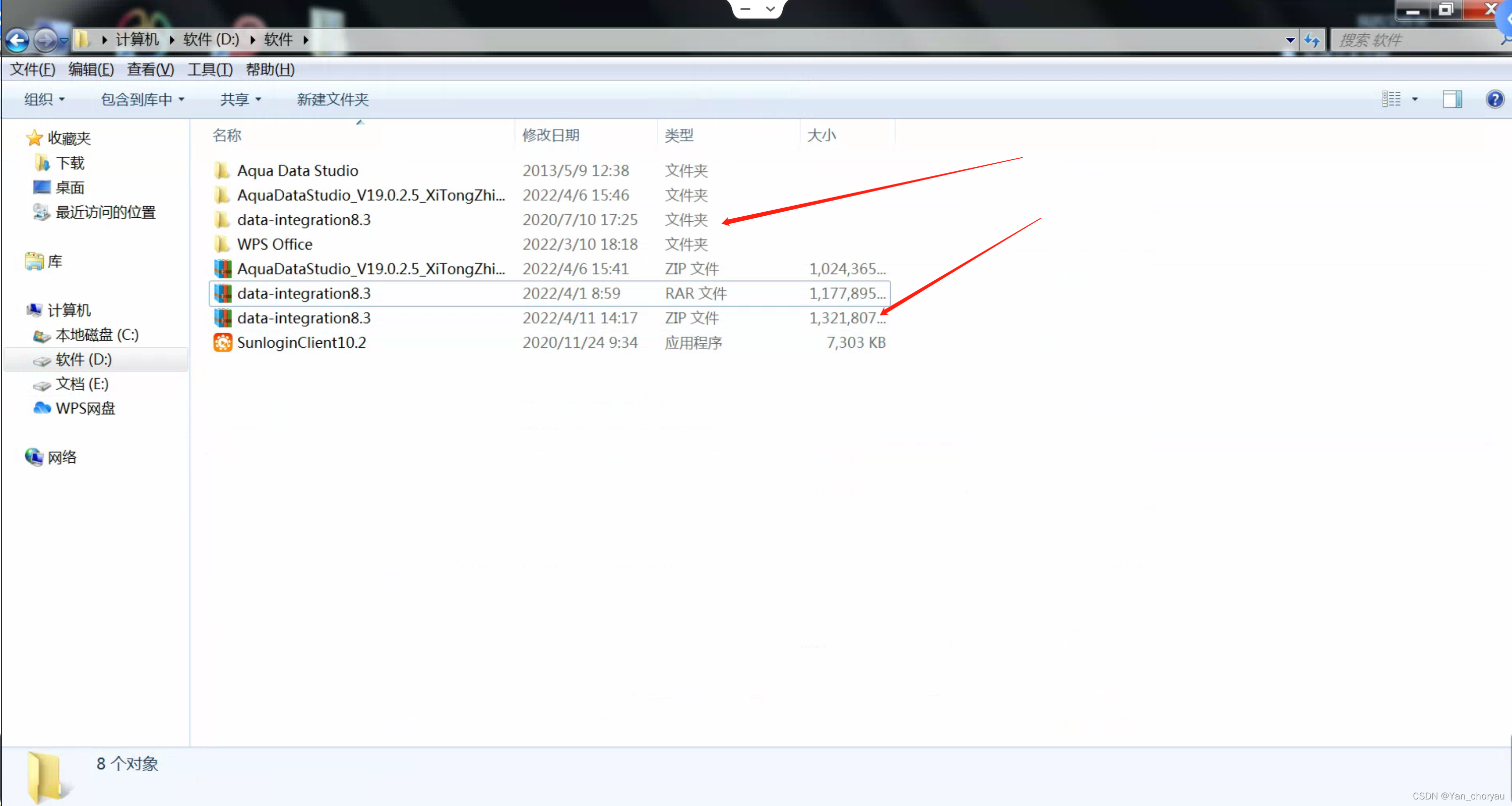Click the star icon beside 收藏夹
Screen dimensions: 1512x806
(x=34, y=138)
